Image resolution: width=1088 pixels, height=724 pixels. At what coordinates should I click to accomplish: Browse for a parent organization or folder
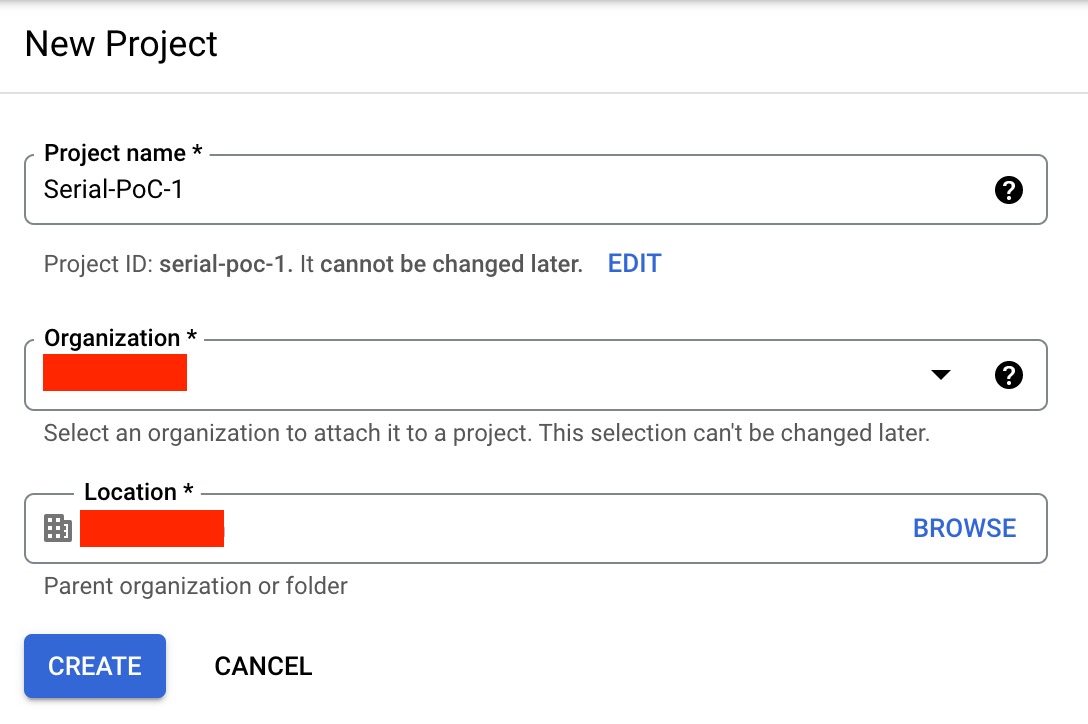click(964, 528)
